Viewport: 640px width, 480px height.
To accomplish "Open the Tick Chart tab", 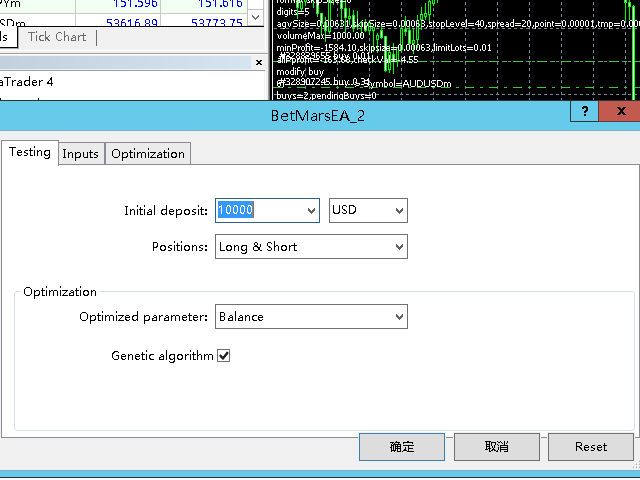I will click(57, 37).
